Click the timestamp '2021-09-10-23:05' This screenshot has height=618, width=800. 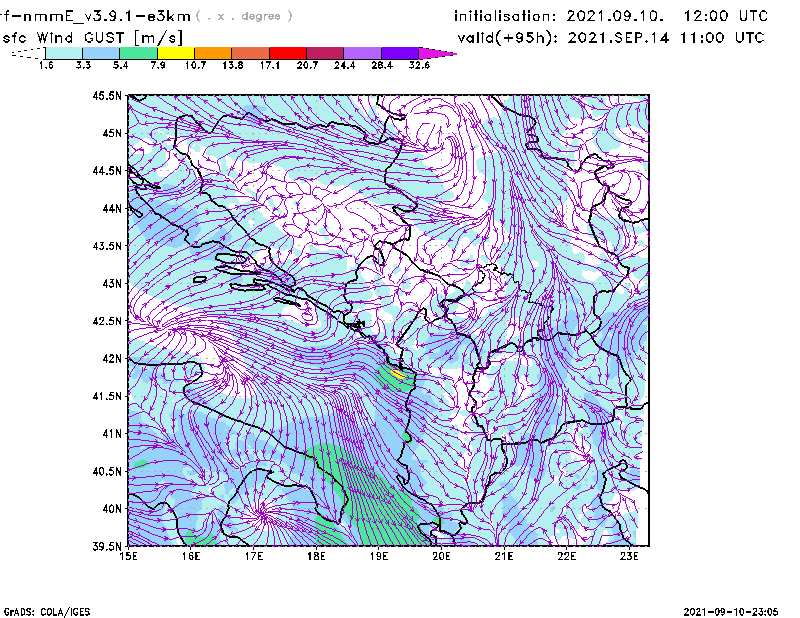point(731,612)
